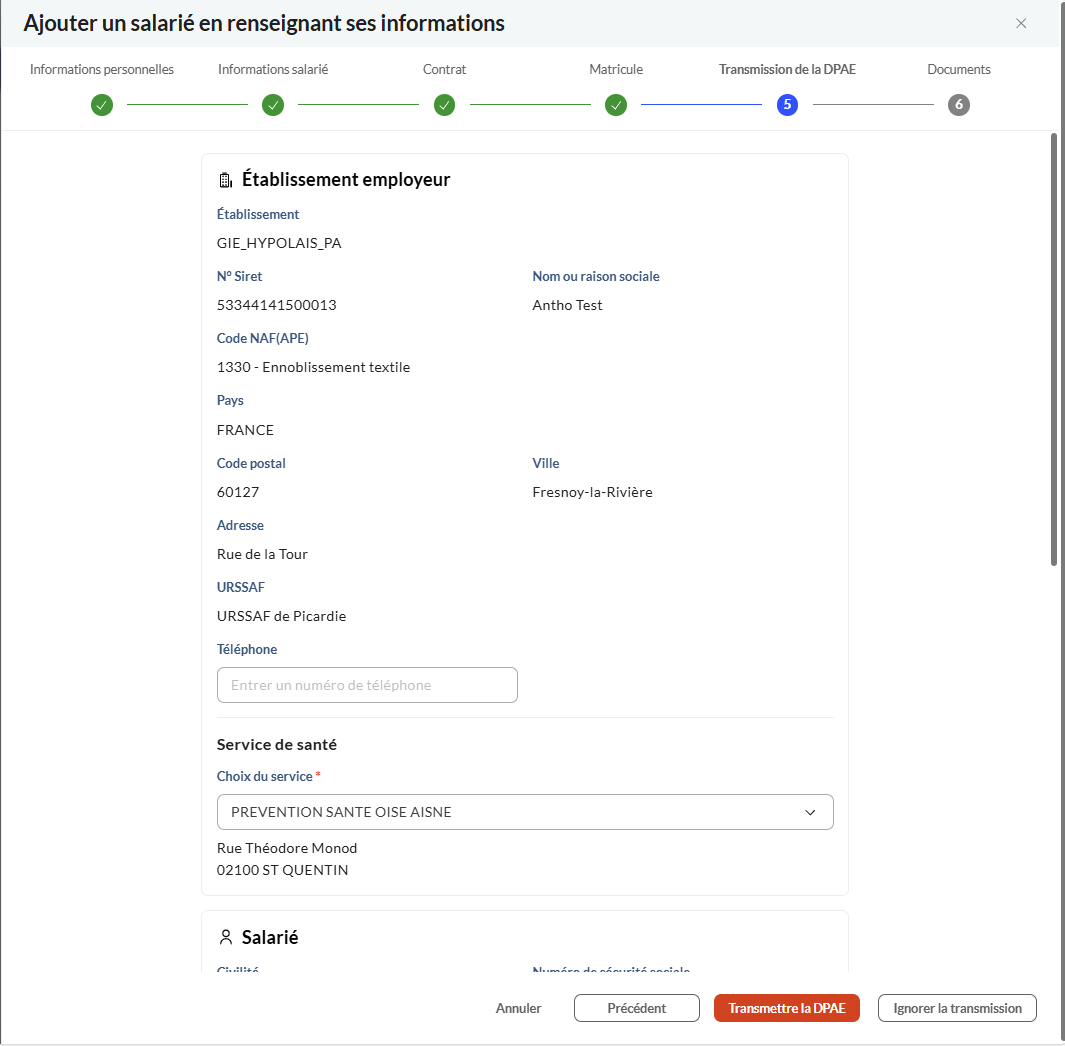Close the add employee dialog
This screenshot has height=1046, width=1065.
tap(1021, 23)
